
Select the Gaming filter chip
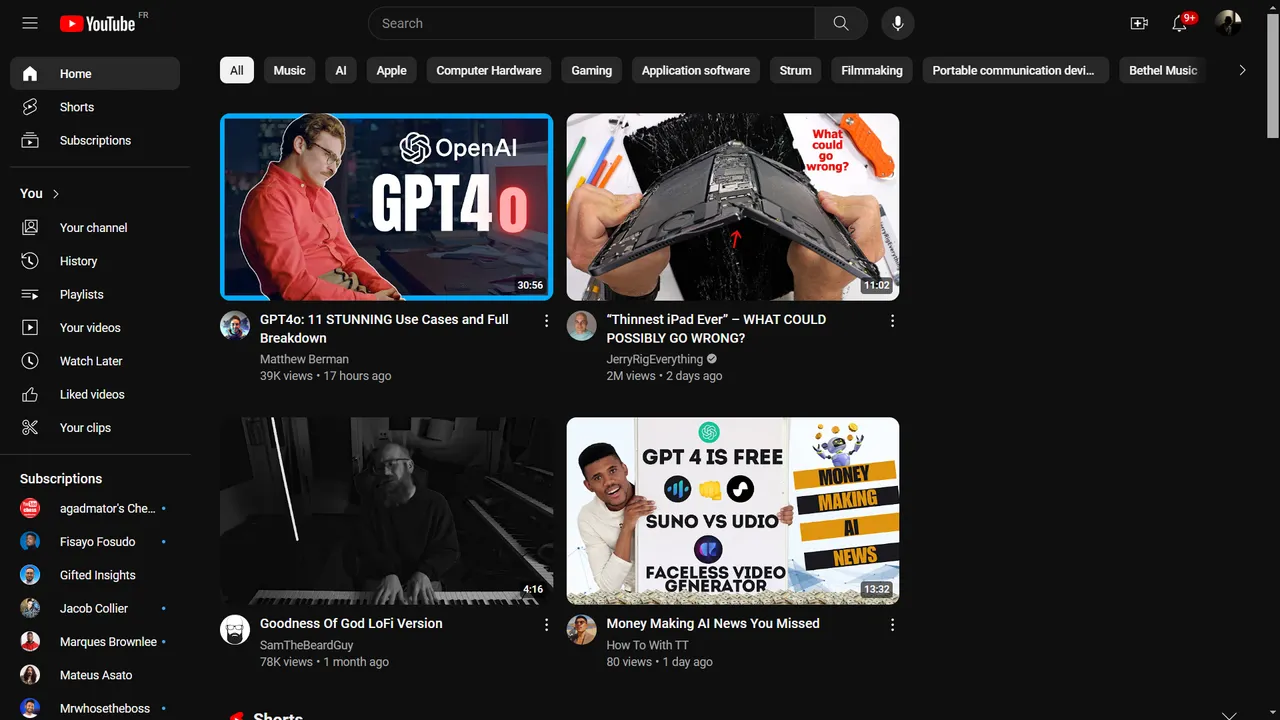pyautogui.click(x=592, y=70)
